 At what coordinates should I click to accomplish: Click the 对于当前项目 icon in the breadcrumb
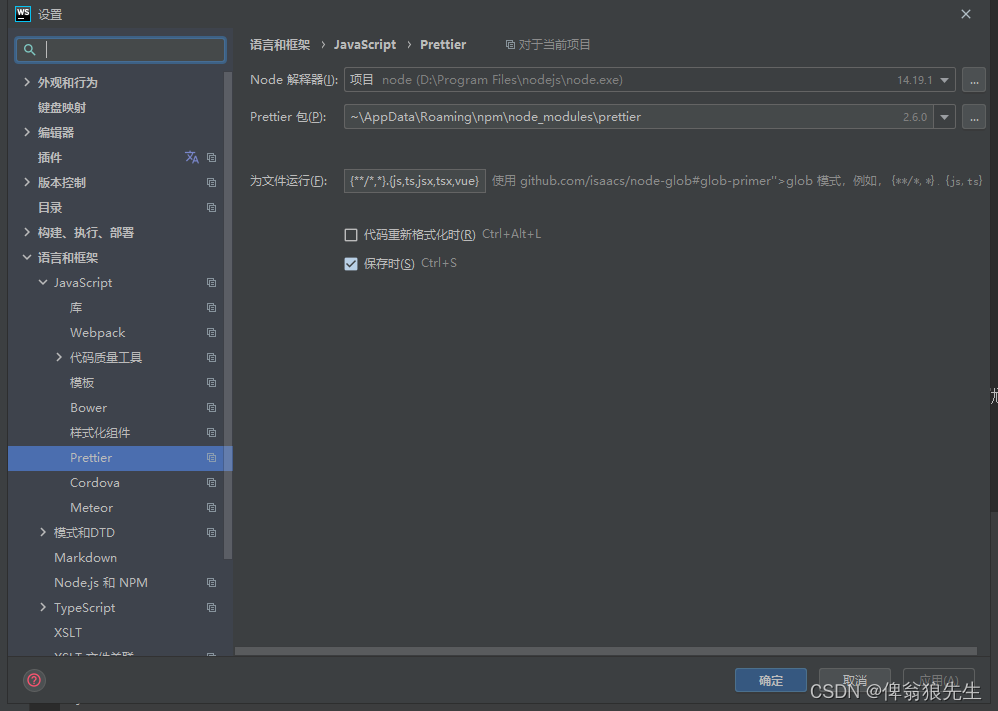510,45
